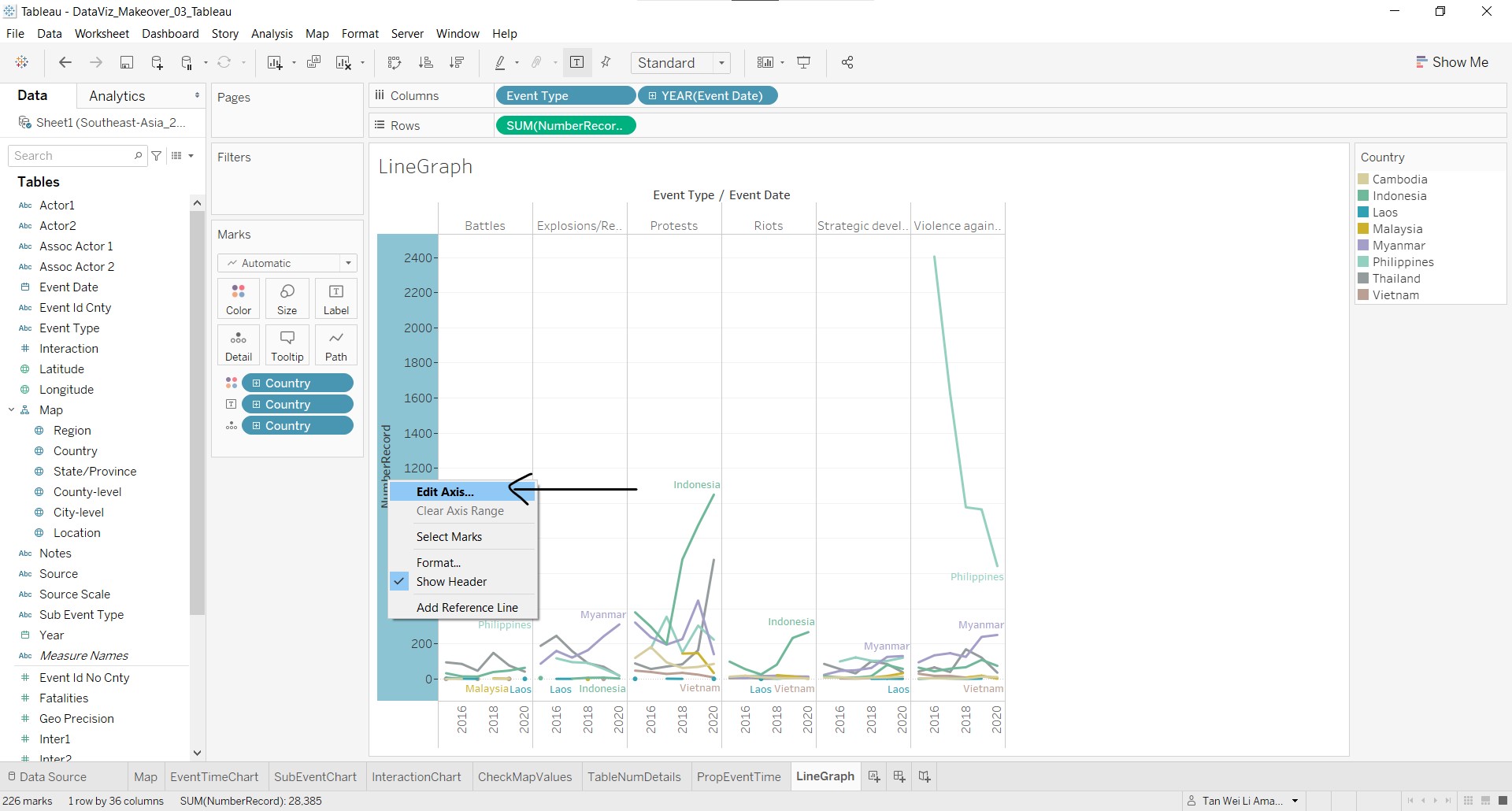Click the New Worksheet tab icon
1512x811 pixels.
pyautogui.click(x=873, y=777)
